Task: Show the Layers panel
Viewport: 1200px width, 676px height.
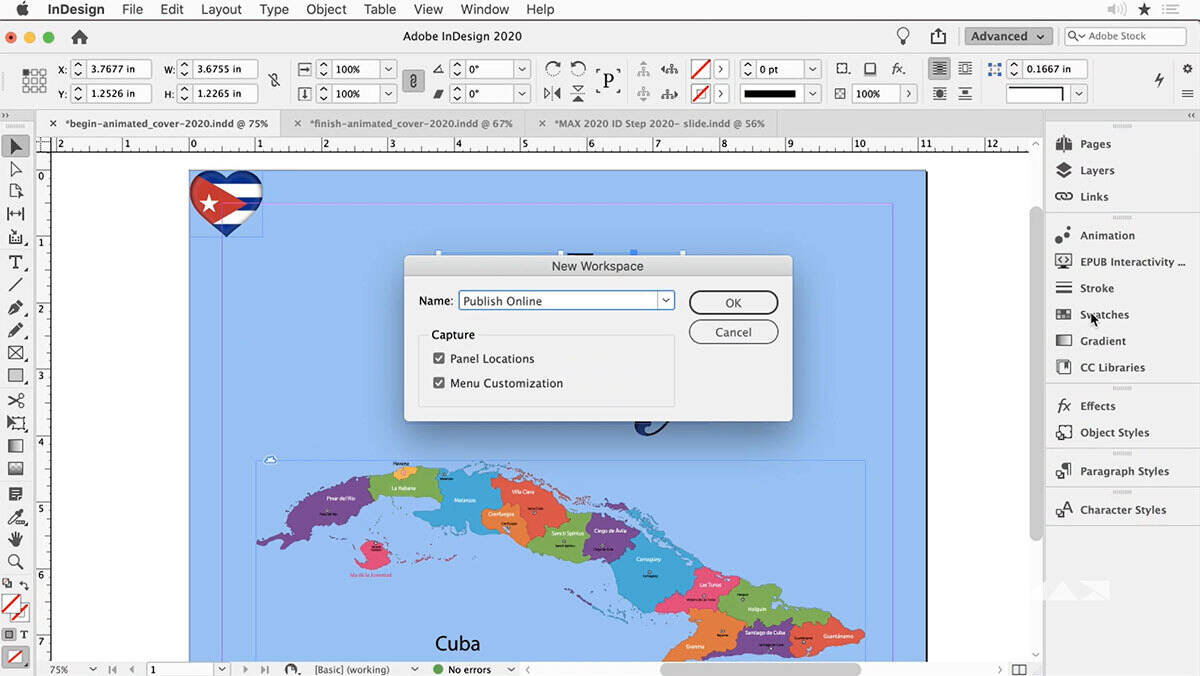Action: [x=1096, y=171]
